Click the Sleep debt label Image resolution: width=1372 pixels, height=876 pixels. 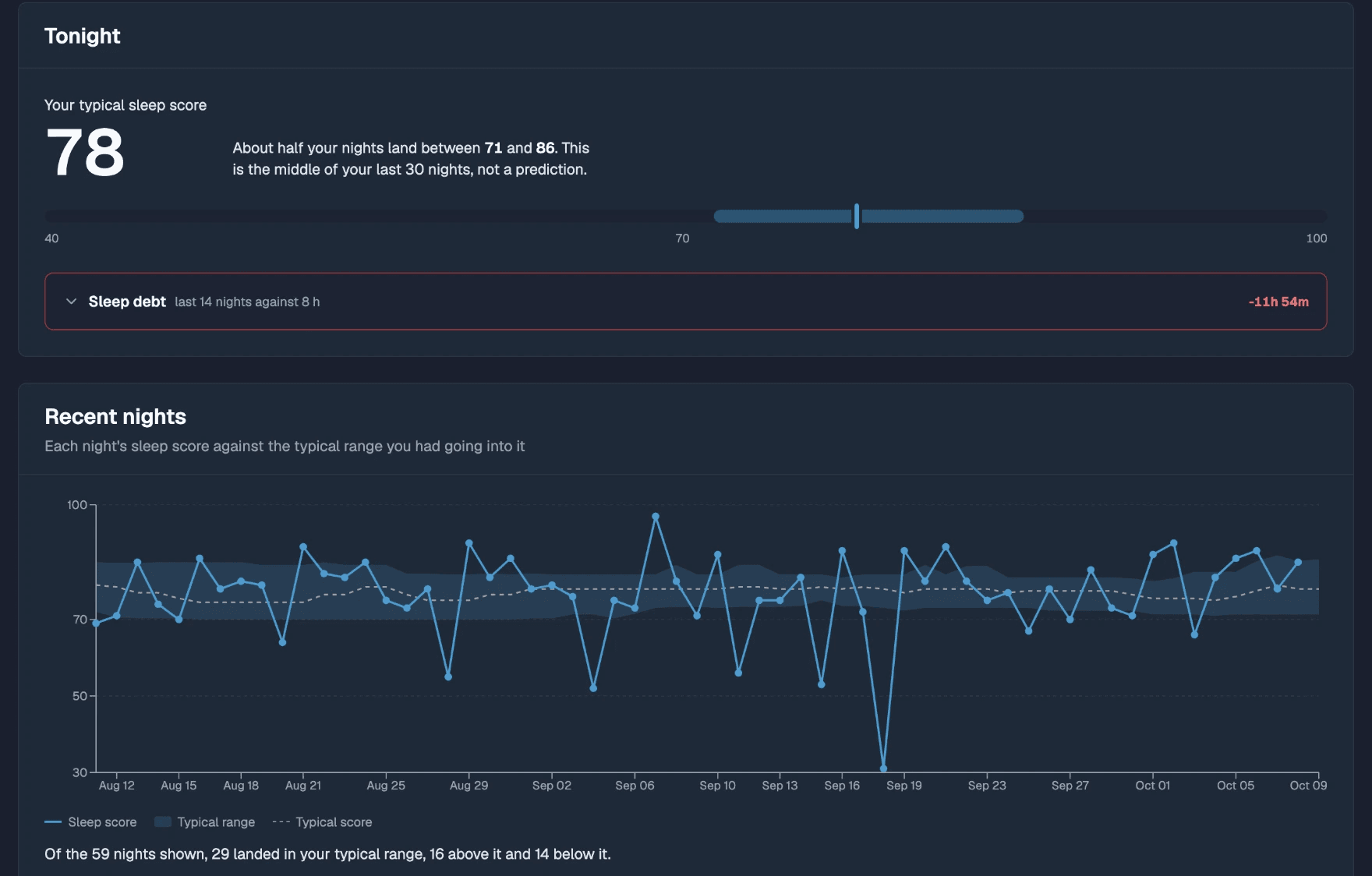tap(127, 302)
